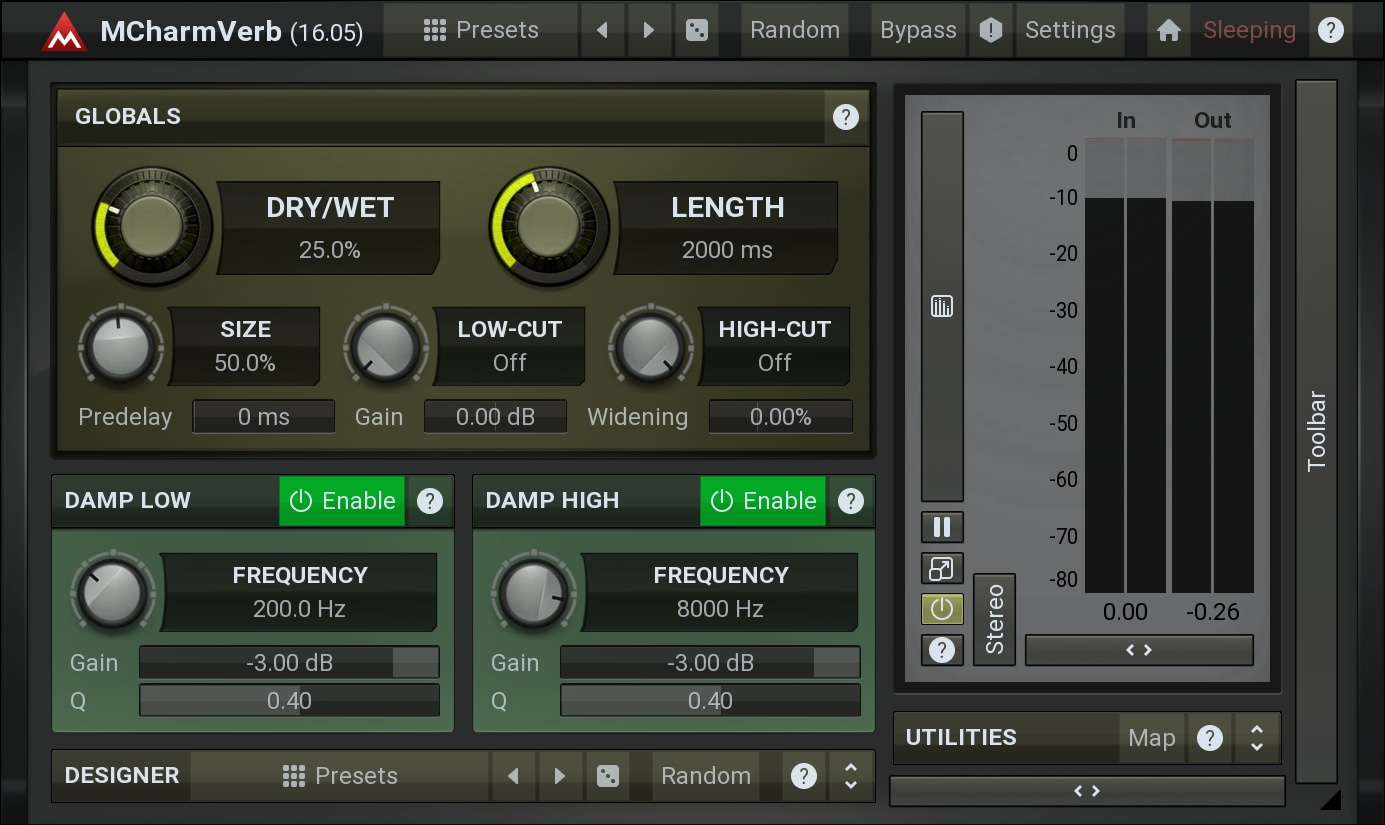The image size is (1385, 825).
Task: Open the DESIGNER Presets browser
Action: point(340,776)
